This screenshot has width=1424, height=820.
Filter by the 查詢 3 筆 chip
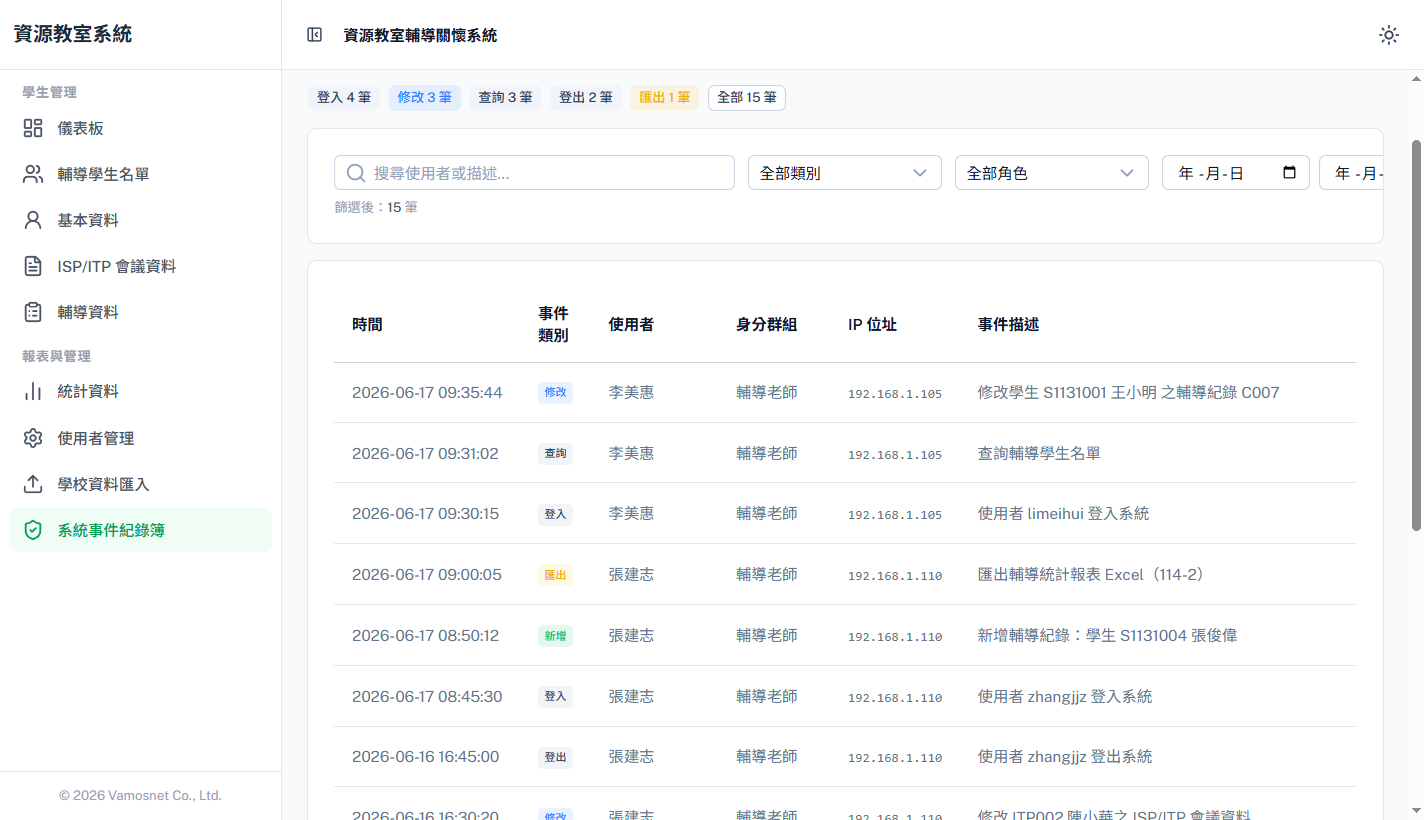click(x=505, y=98)
